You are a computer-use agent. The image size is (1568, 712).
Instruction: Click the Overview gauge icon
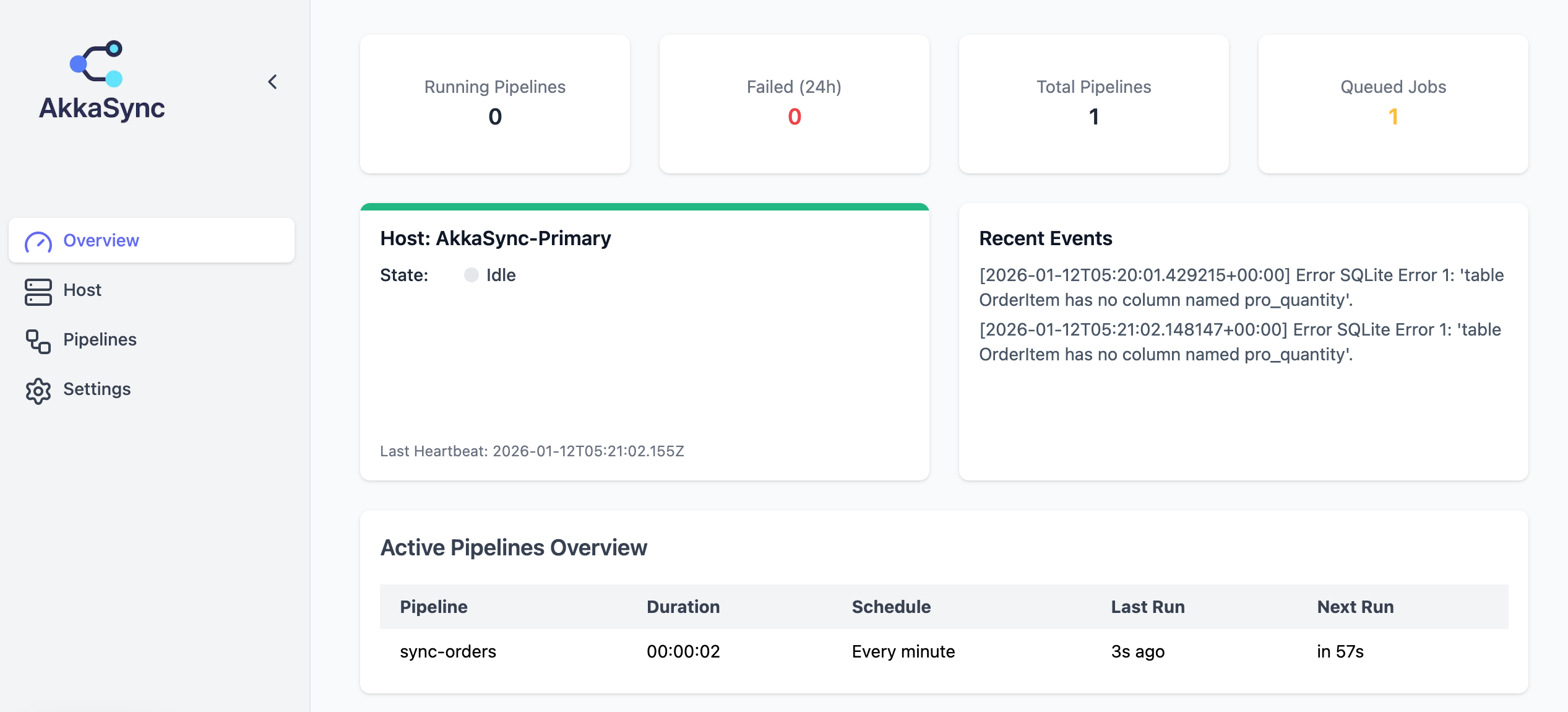38,241
